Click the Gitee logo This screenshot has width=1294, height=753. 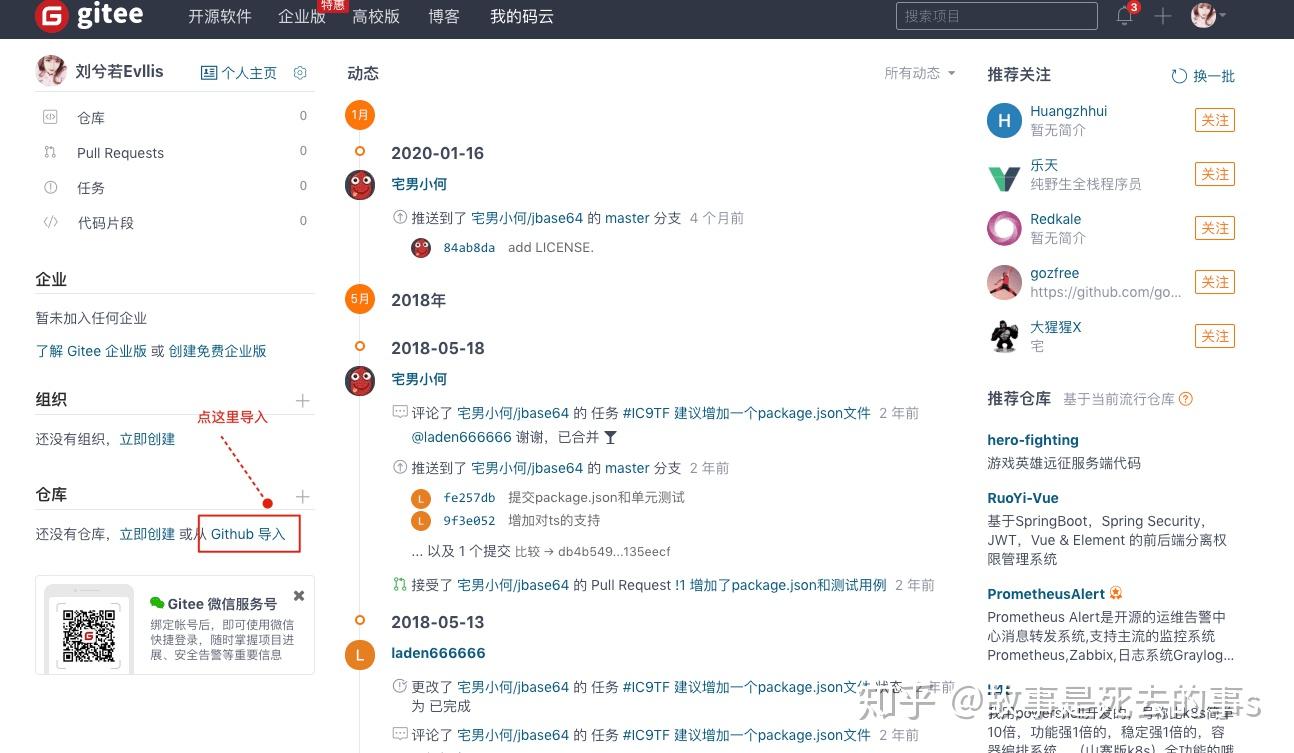point(89,16)
